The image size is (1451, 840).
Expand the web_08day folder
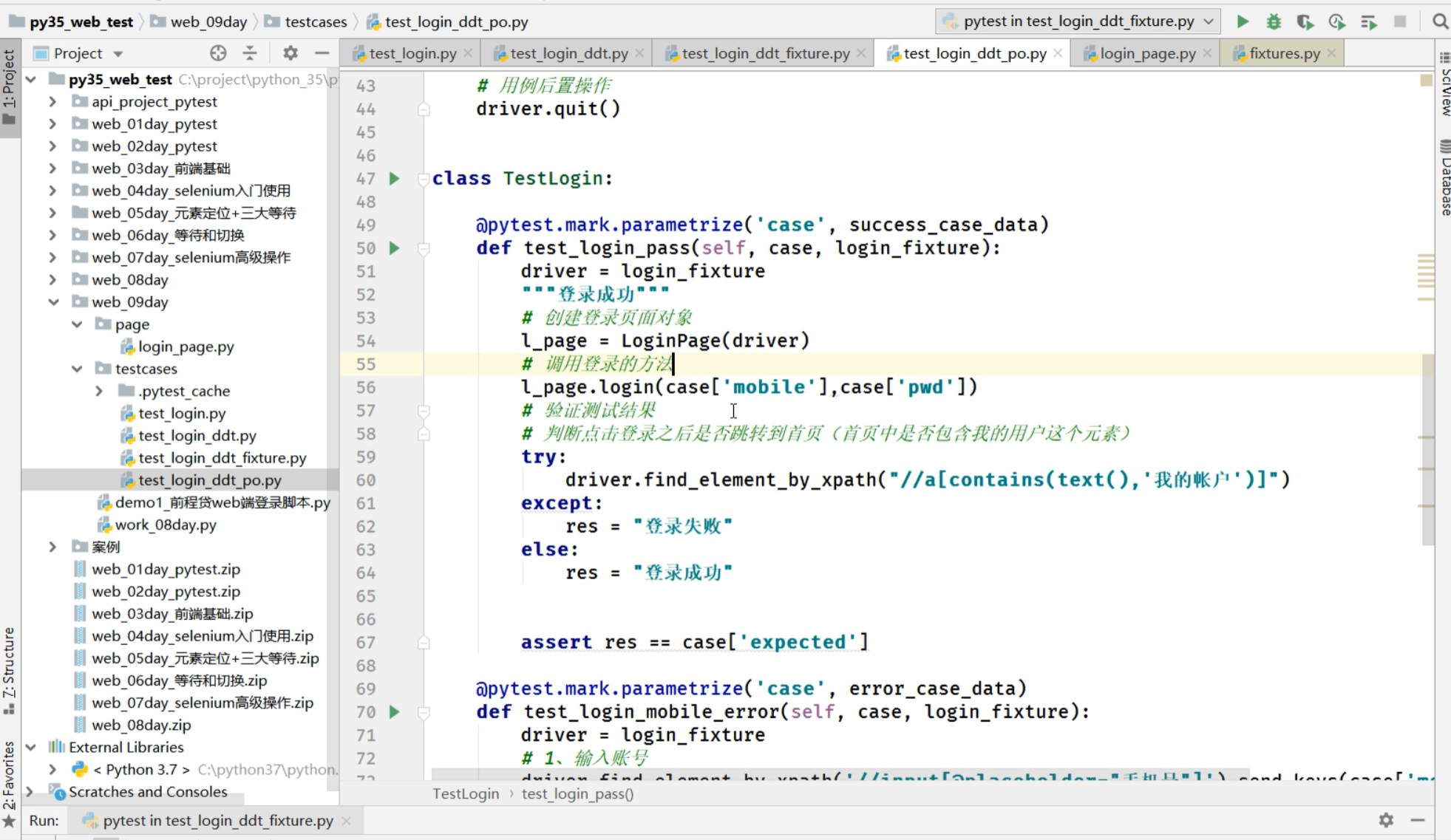53,280
